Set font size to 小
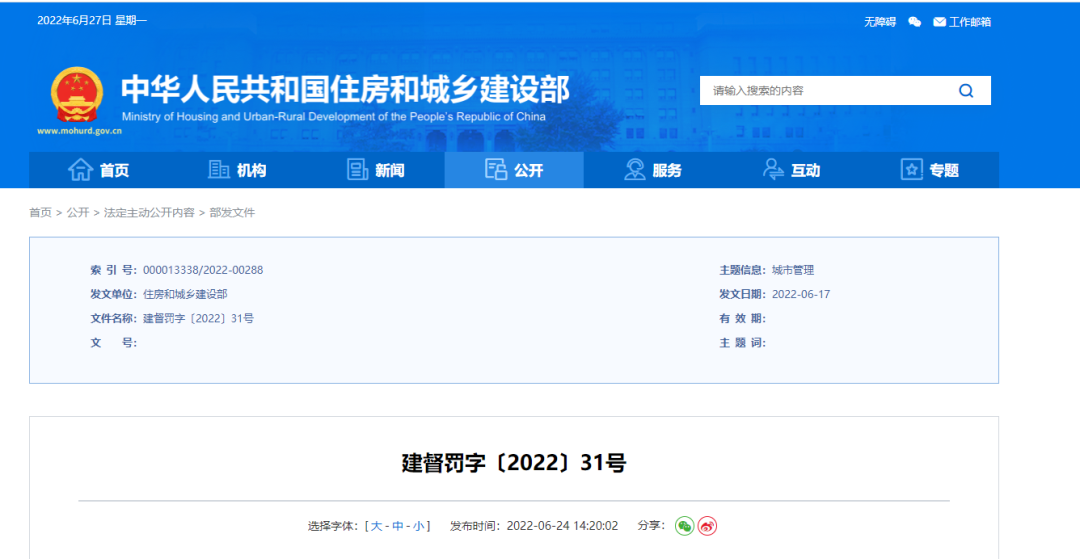This screenshot has width=1080, height=559. coord(418,526)
